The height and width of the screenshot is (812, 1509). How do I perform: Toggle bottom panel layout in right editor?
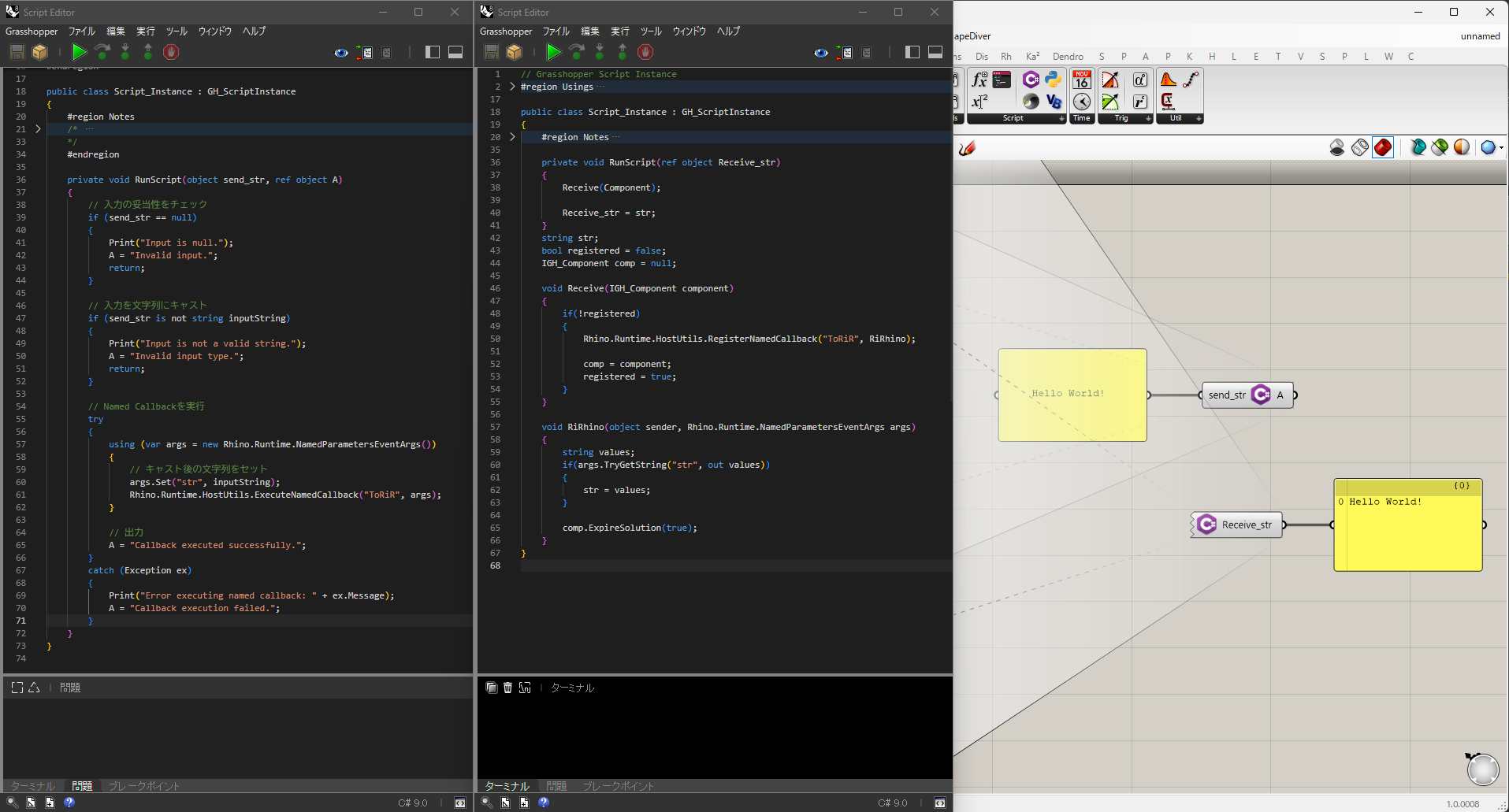(935, 52)
